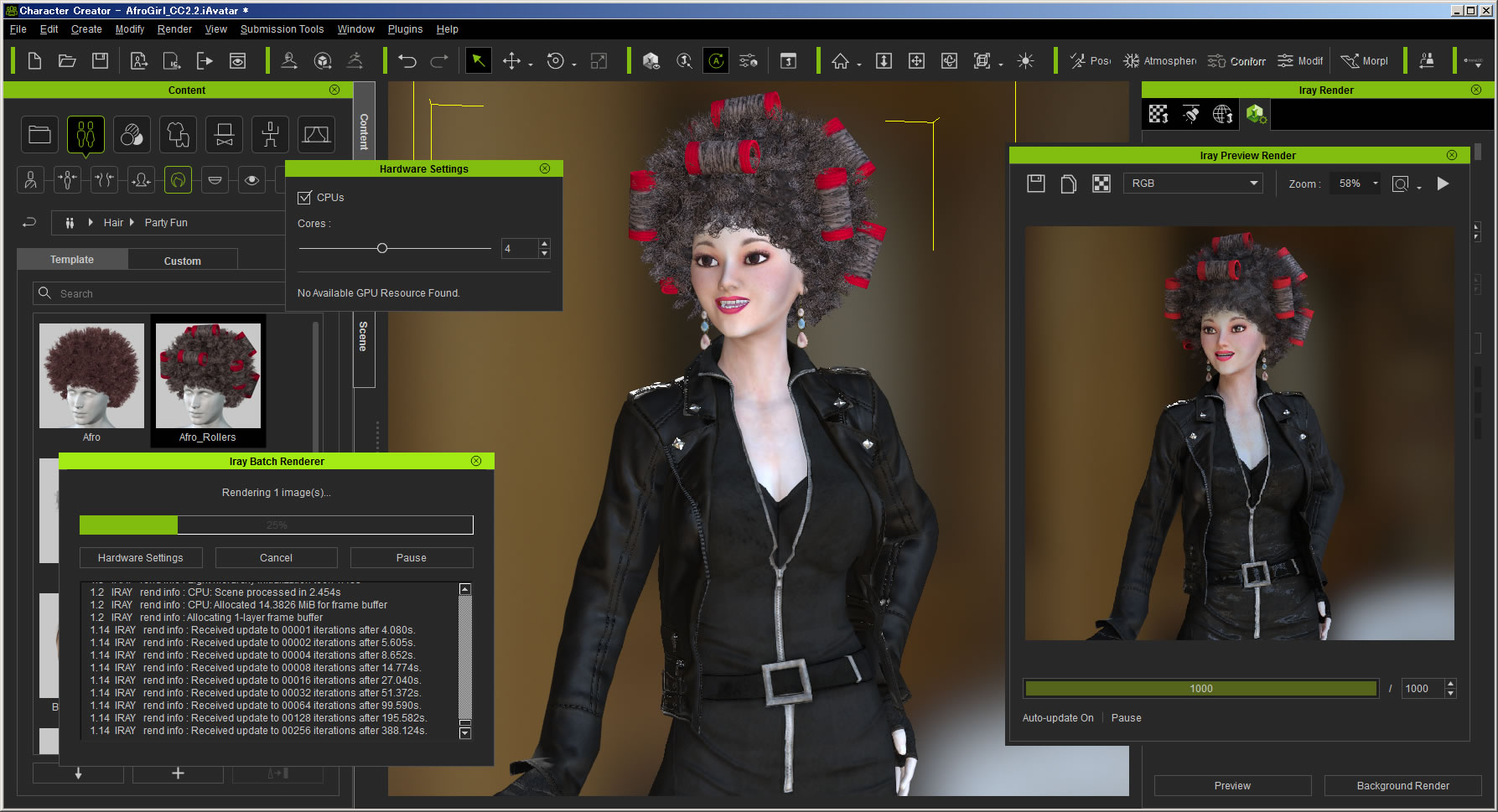The image size is (1498, 812).
Task: Cancel the Iray batch rendering
Action: click(x=276, y=558)
